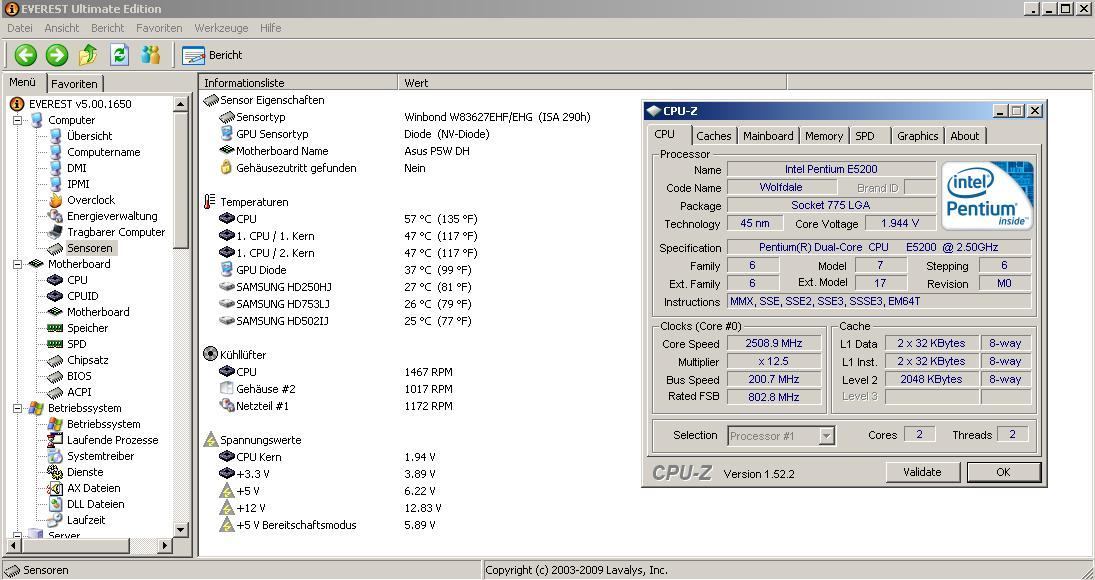The image size is (1095, 580).
Task: Open Speicher memory module icon entry
Action: [x=78, y=328]
